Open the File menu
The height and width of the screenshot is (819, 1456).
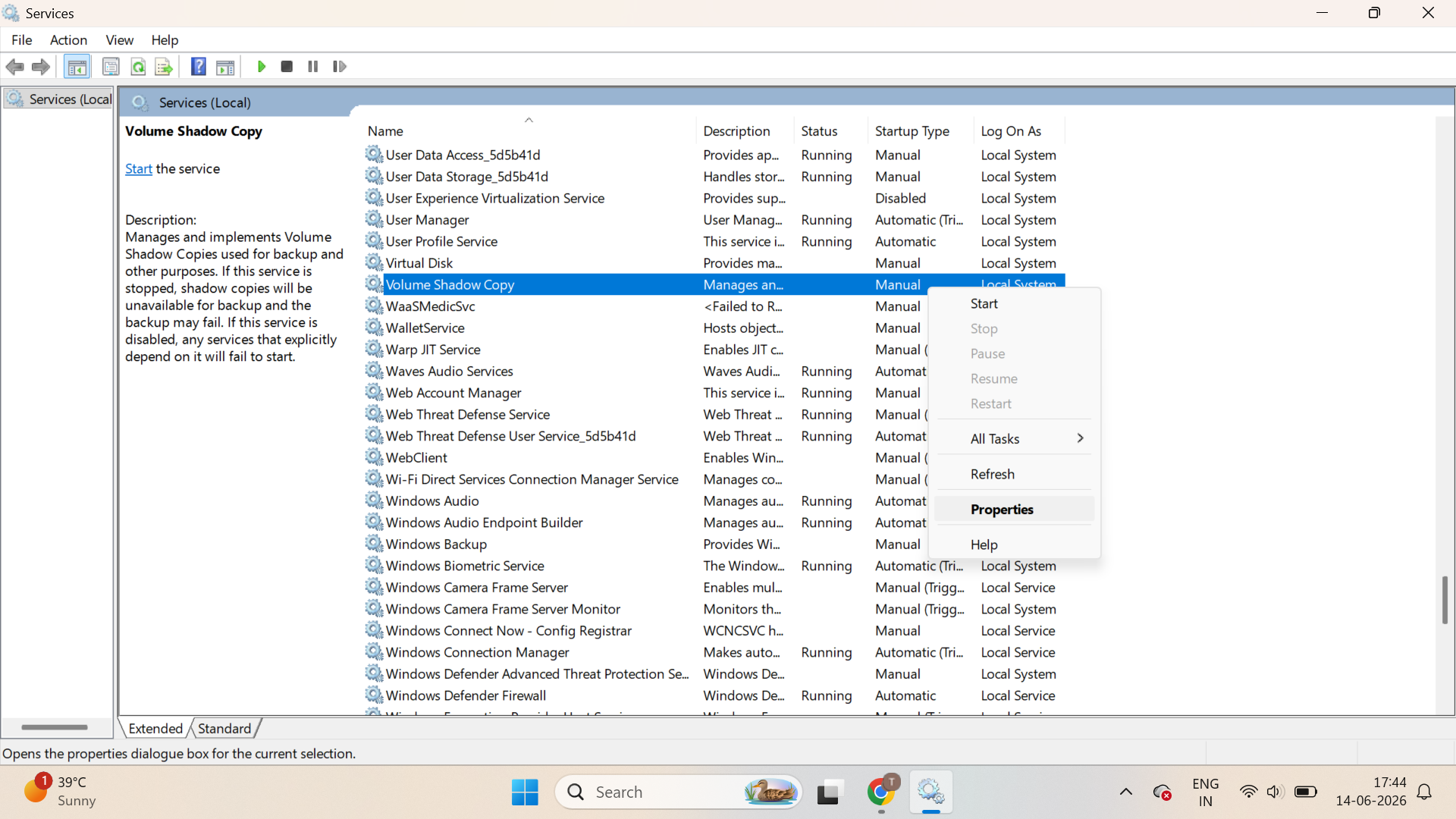click(22, 39)
